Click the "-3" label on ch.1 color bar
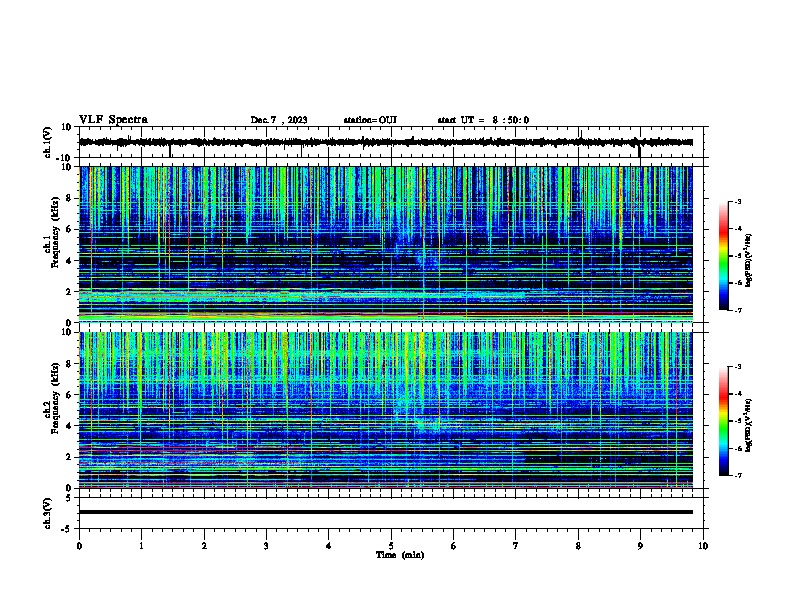This screenshot has height=612, width=792. pos(738,202)
